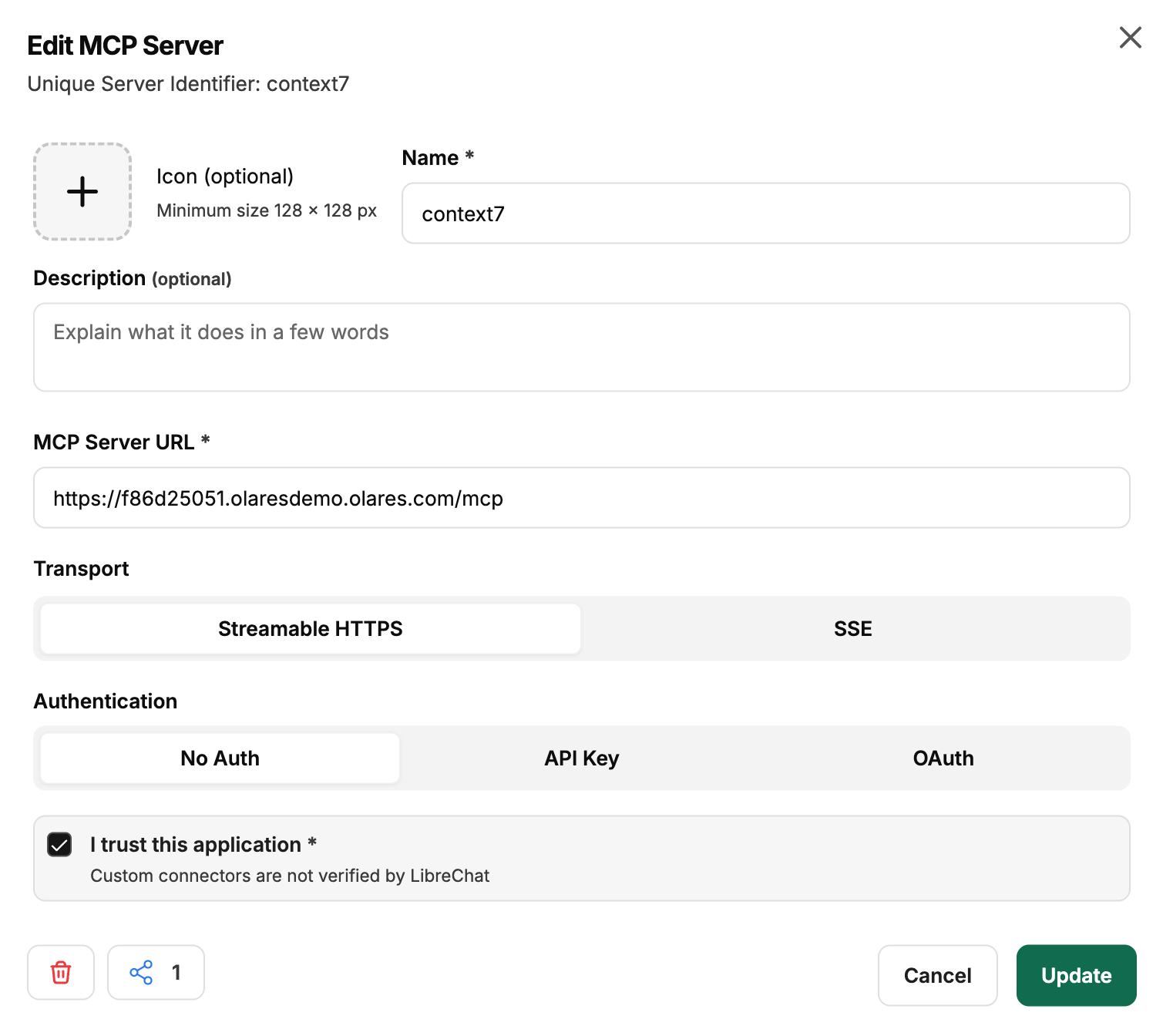
Task: Choose OAuth authentication
Action: click(x=943, y=758)
